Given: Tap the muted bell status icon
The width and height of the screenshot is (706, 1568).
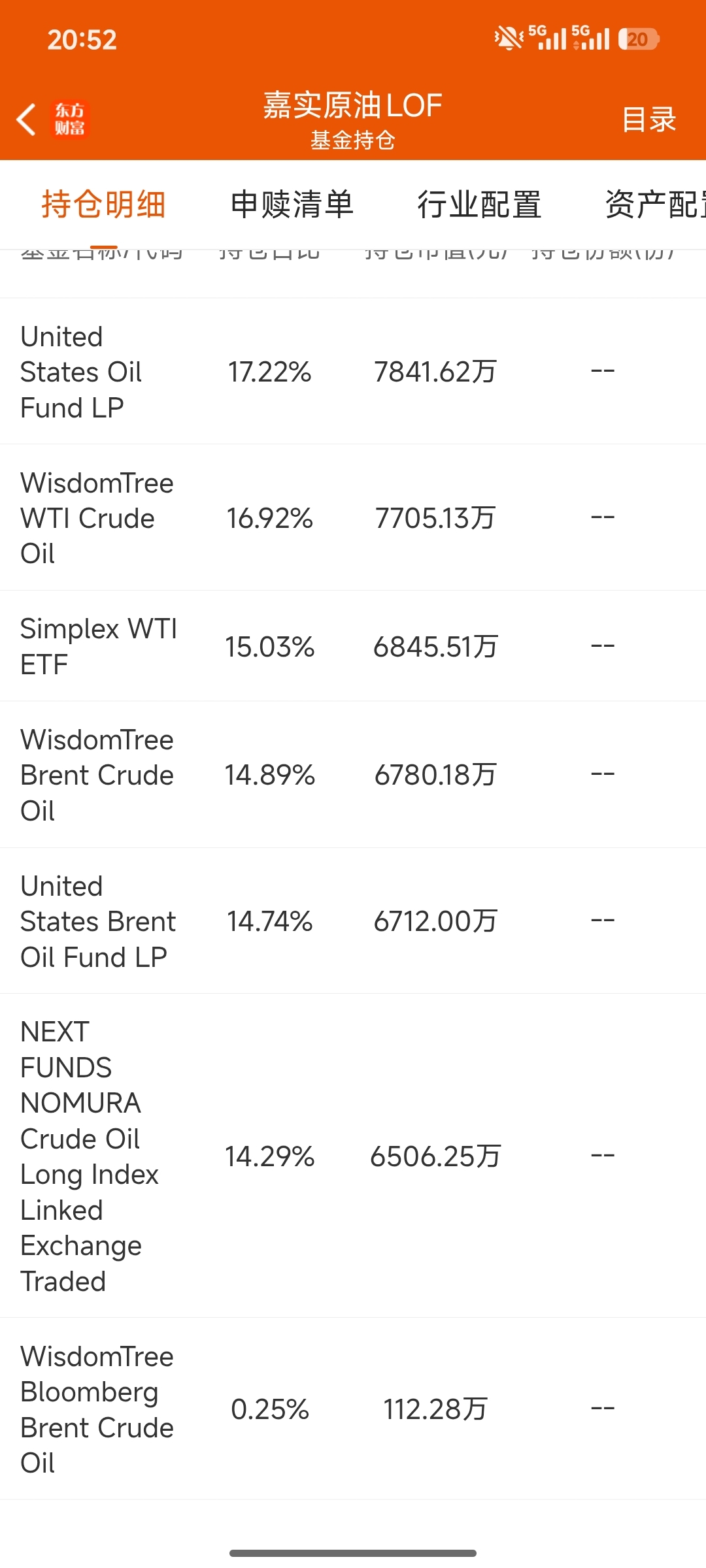Looking at the screenshot, I should pyautogui.click(x=509, y=39).
